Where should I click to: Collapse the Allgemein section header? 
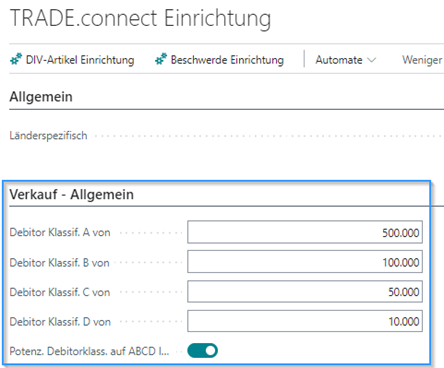[x=41, y=97]
